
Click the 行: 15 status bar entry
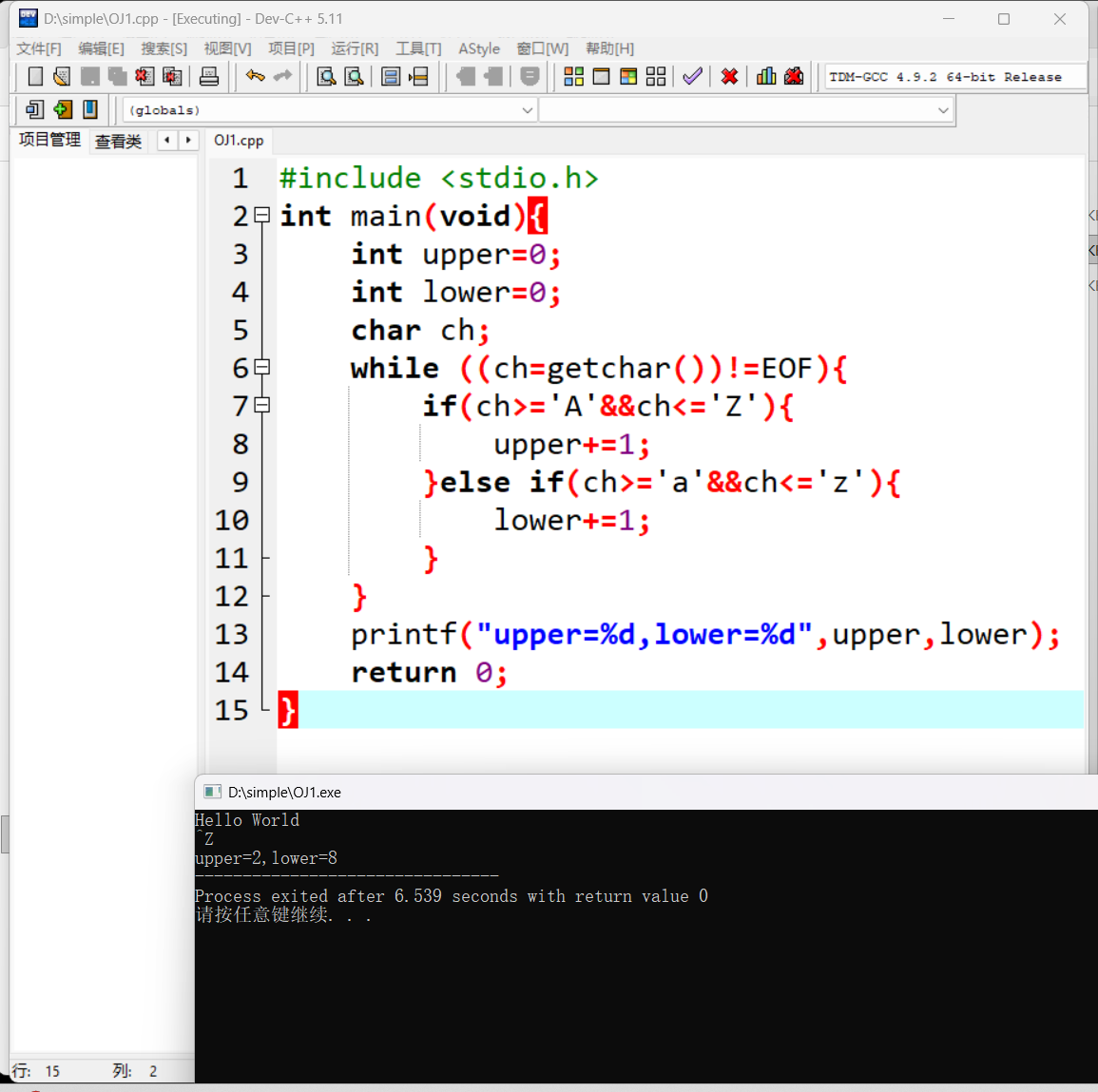coord(36,1071)
